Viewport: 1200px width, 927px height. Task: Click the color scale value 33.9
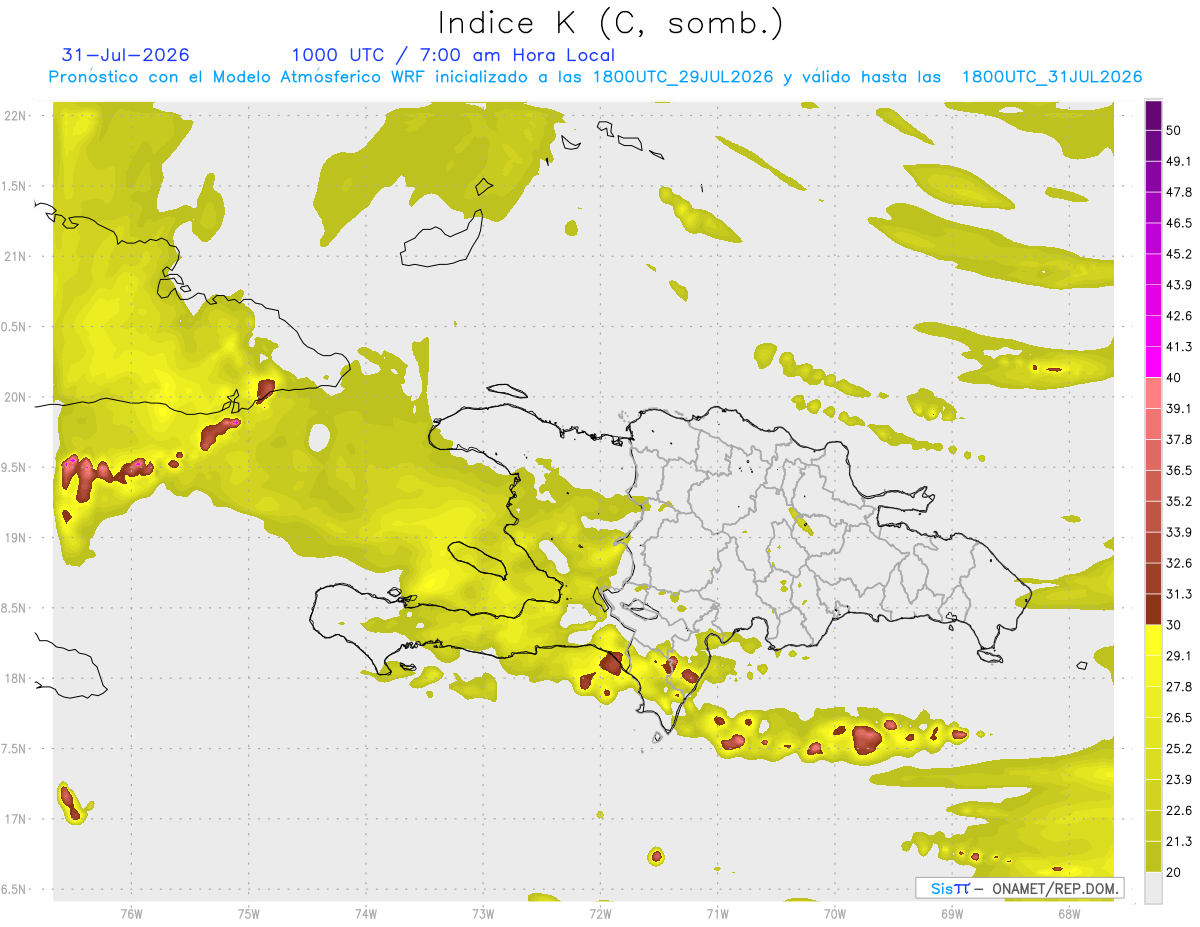(x=1179, y=532)
